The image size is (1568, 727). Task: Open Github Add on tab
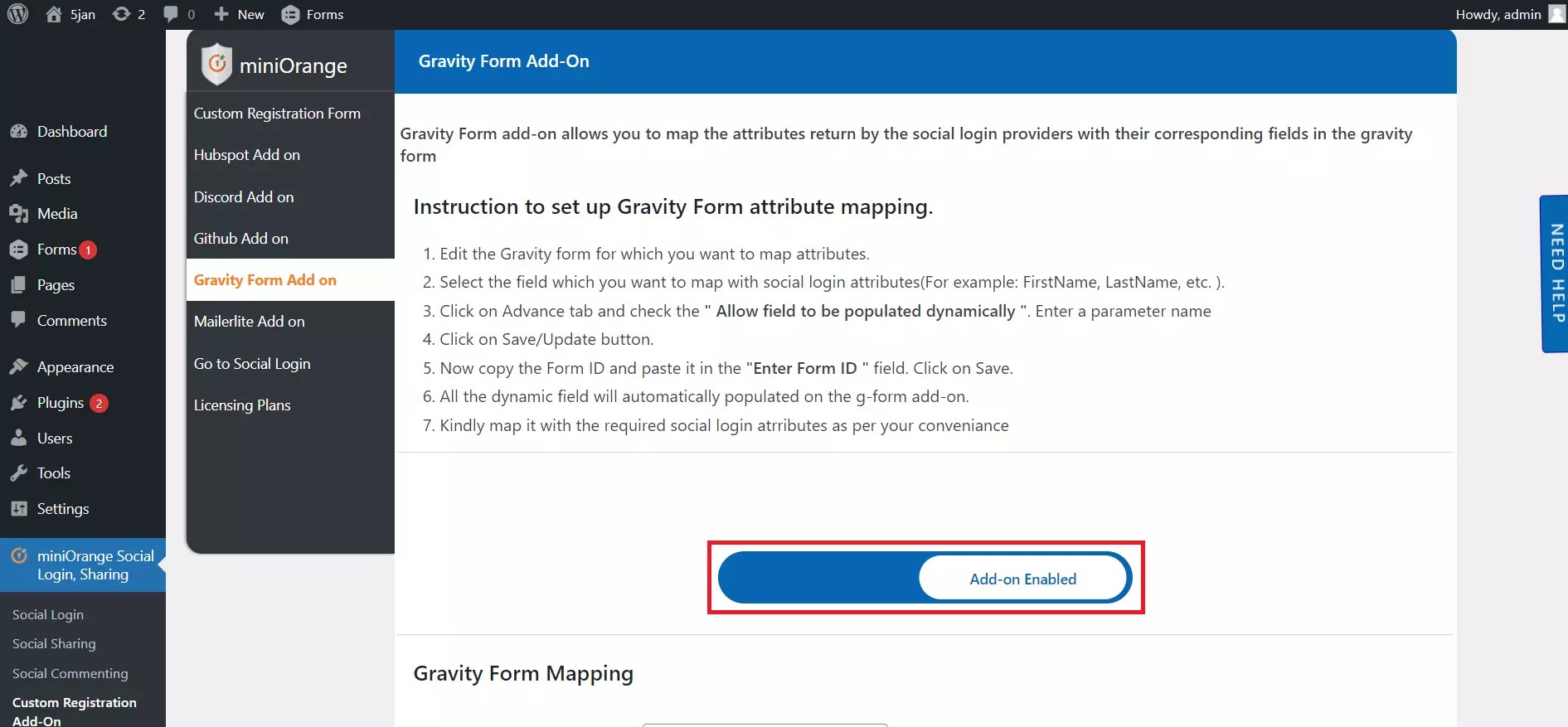pos(290,238)
